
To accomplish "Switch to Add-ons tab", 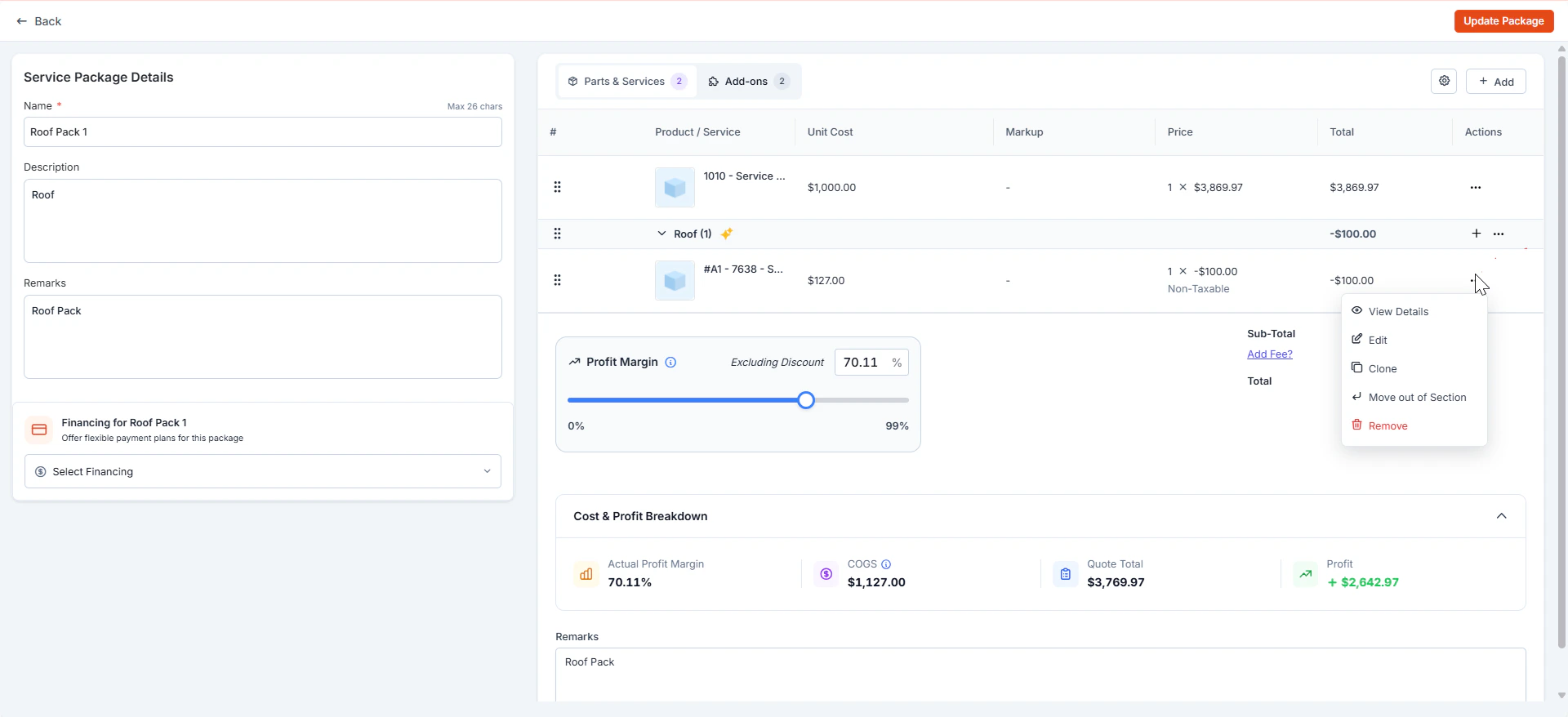I will pyautogui.click(x=748, y=82).
